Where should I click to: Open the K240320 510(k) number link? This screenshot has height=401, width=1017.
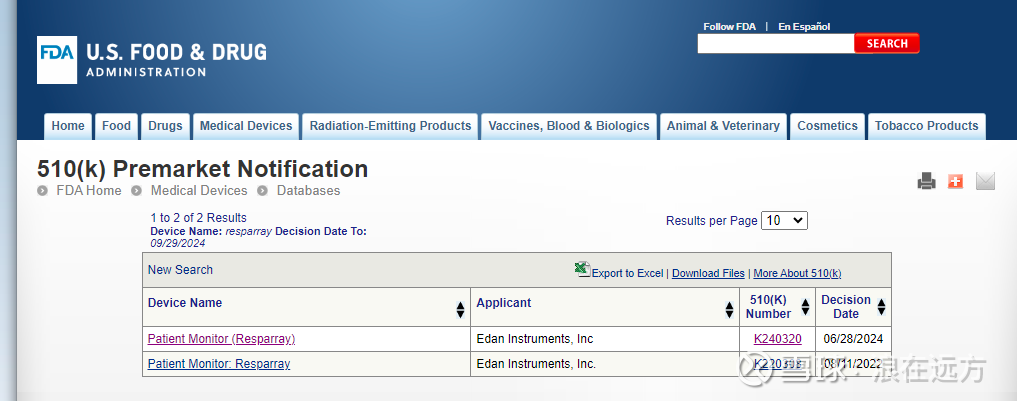tap(777, 339)
